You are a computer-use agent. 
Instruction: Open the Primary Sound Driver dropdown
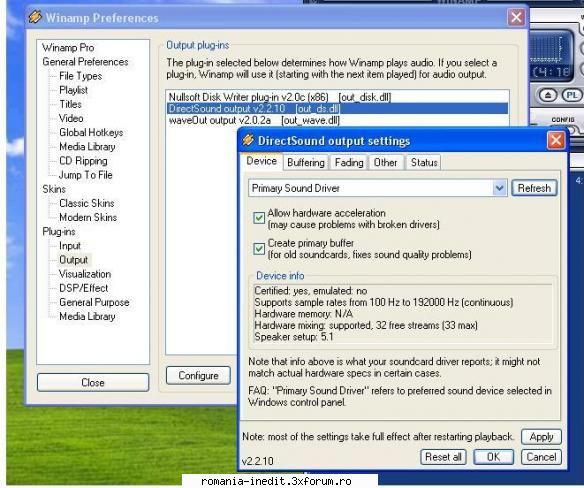click(x=499, y=188)
